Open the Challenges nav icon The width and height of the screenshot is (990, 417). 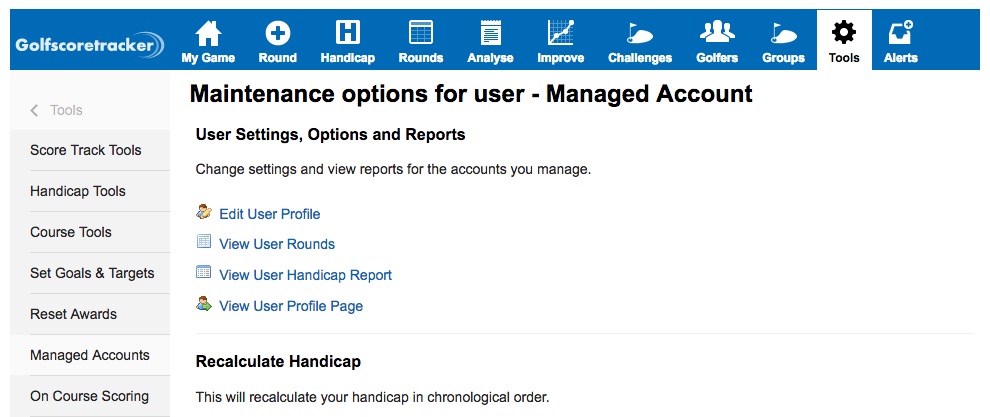tap(640, 34)
